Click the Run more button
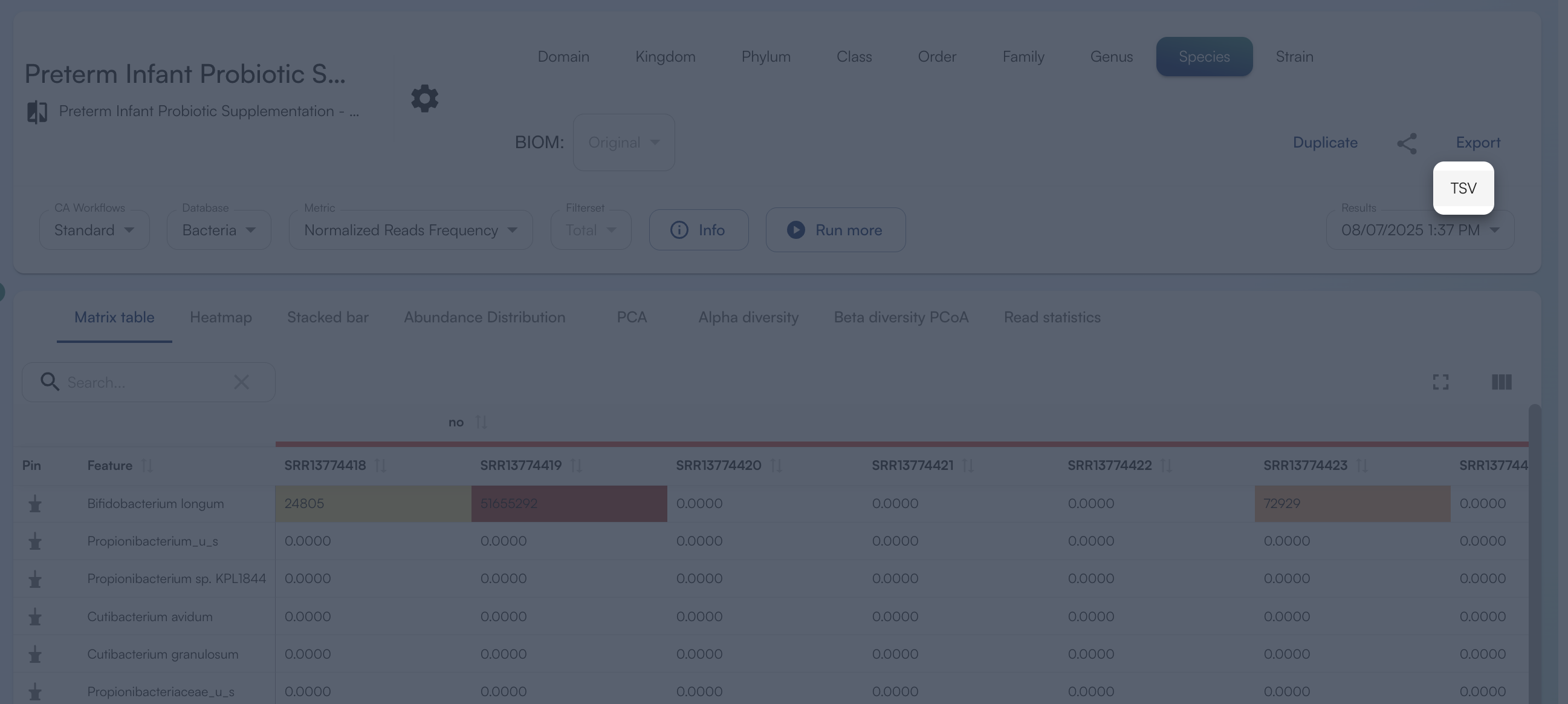Screen dimensions: 1568x704 click(x=835, y=230)
